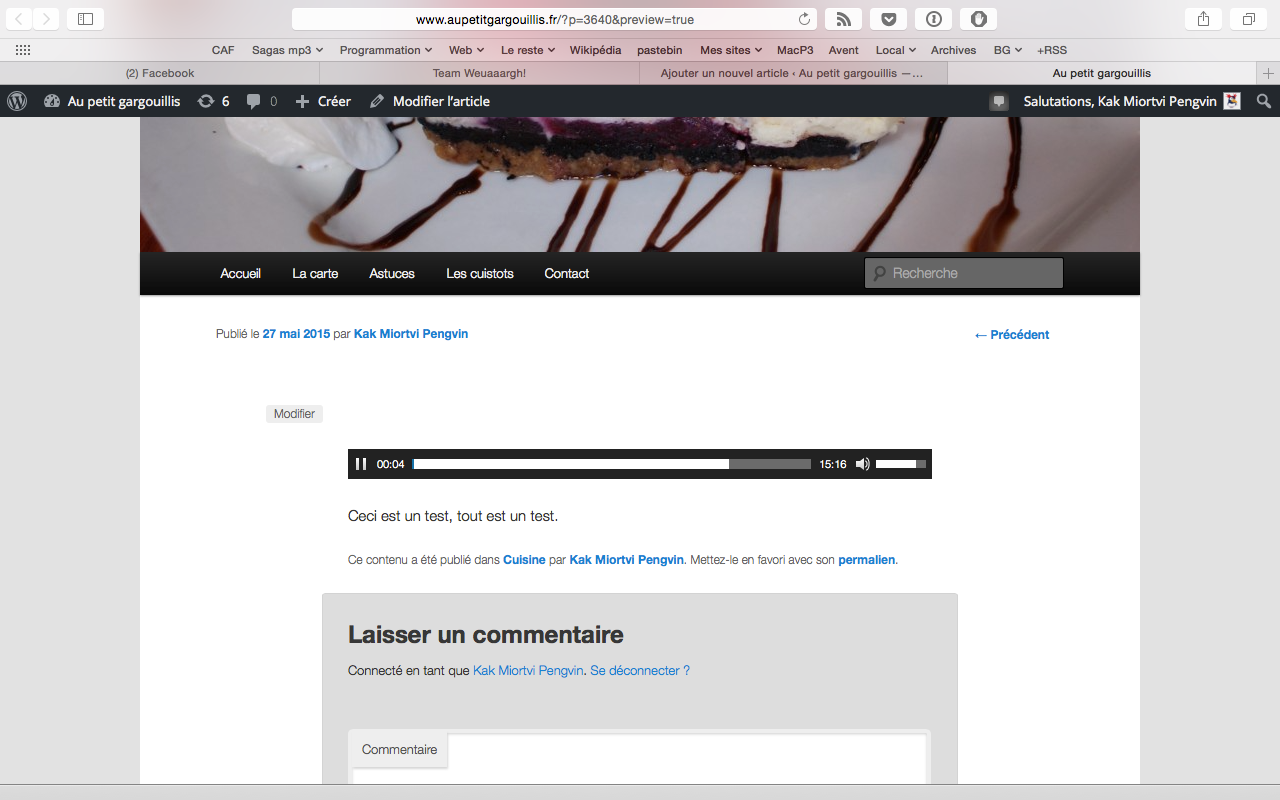
Task: Expand the Sagas mp3 bookmarks folder
Action: coord(287,50)
